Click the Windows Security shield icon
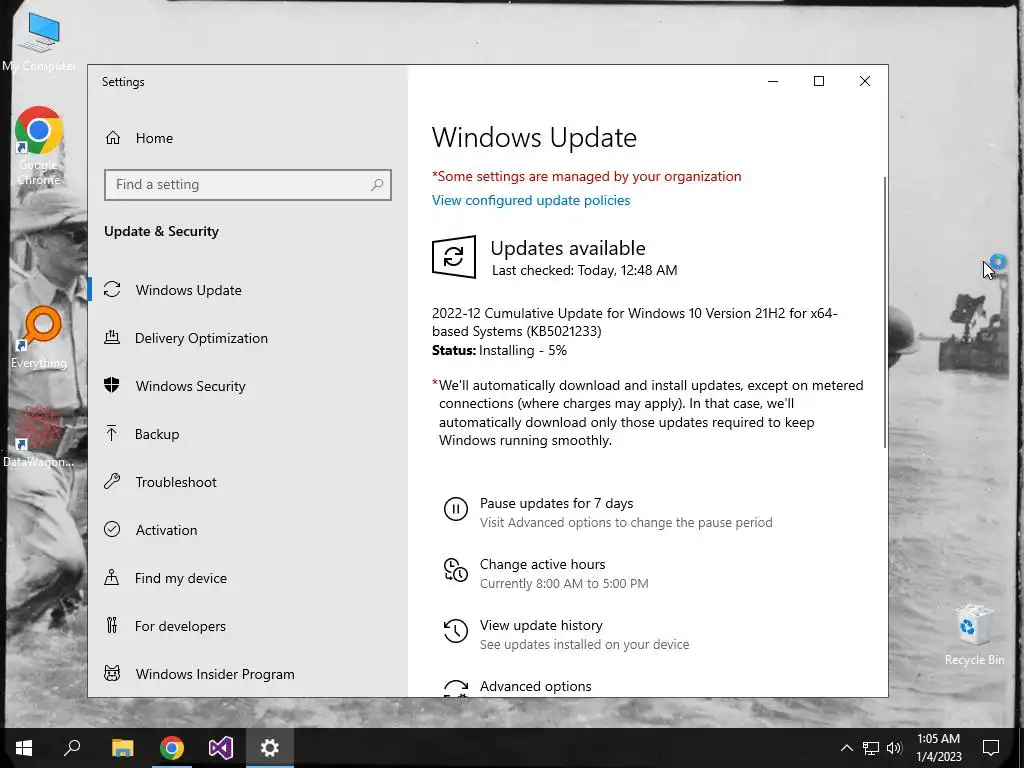Image resolution: width=1024 pixels, height=768 pixels. (112, 385)
